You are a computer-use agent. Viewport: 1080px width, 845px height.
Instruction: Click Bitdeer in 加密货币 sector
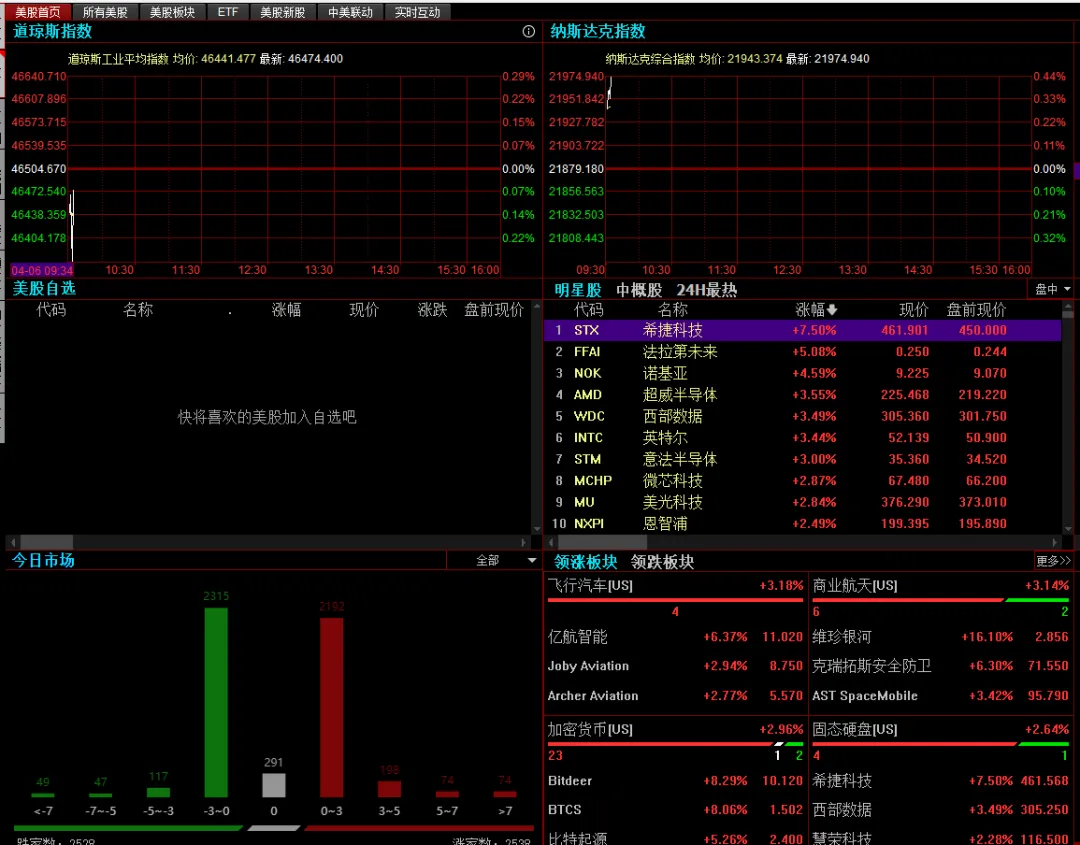pyautogui.click(x=570, y=781)
